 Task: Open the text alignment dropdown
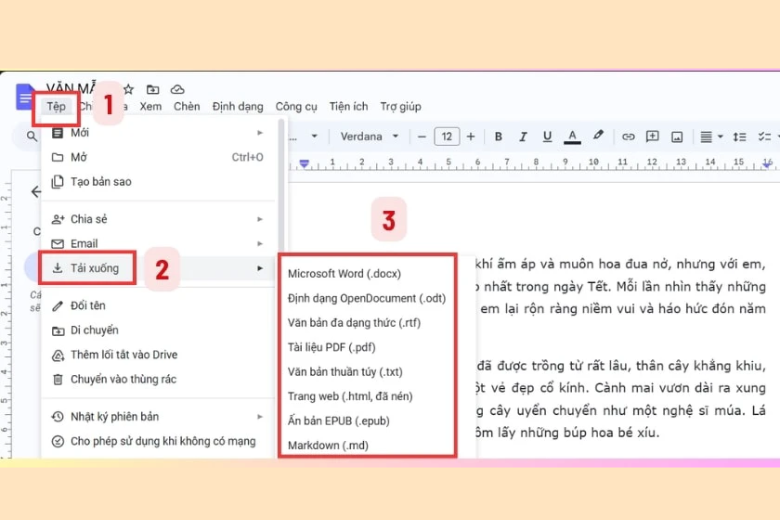click(711, 137)
